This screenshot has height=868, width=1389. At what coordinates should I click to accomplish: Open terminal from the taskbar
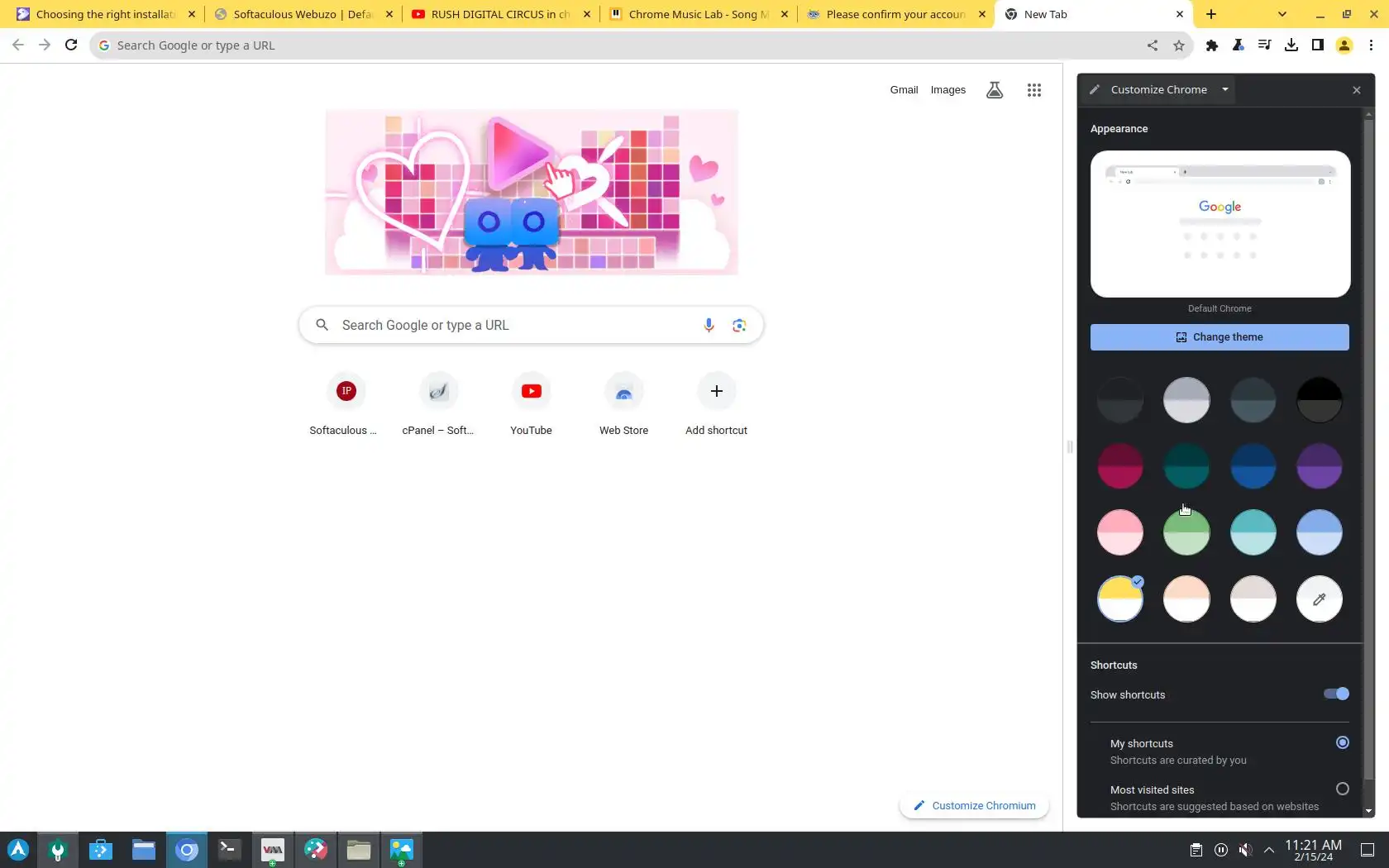229,850
